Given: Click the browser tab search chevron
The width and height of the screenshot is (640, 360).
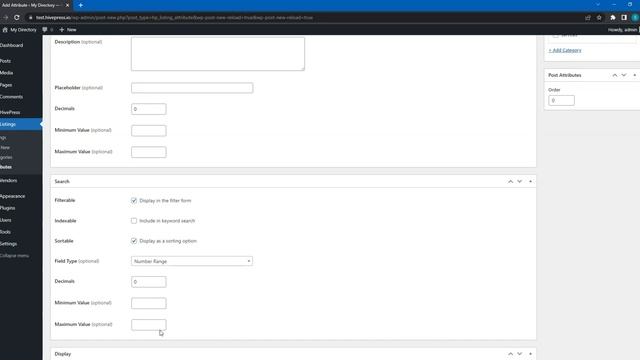Looking at the screenshot, I should [x=598, y=4].
